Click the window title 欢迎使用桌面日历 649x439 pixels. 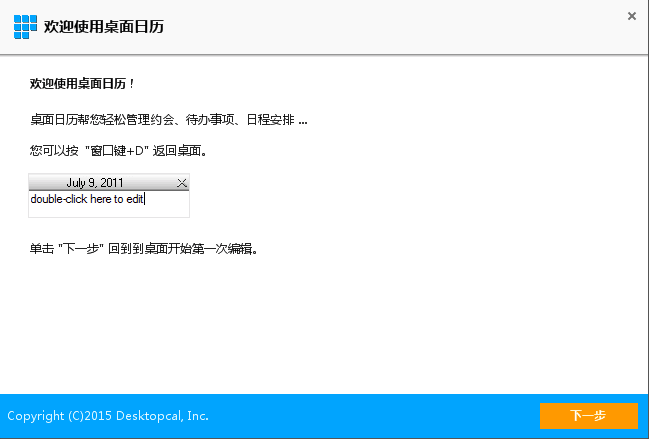coord(103,26)
